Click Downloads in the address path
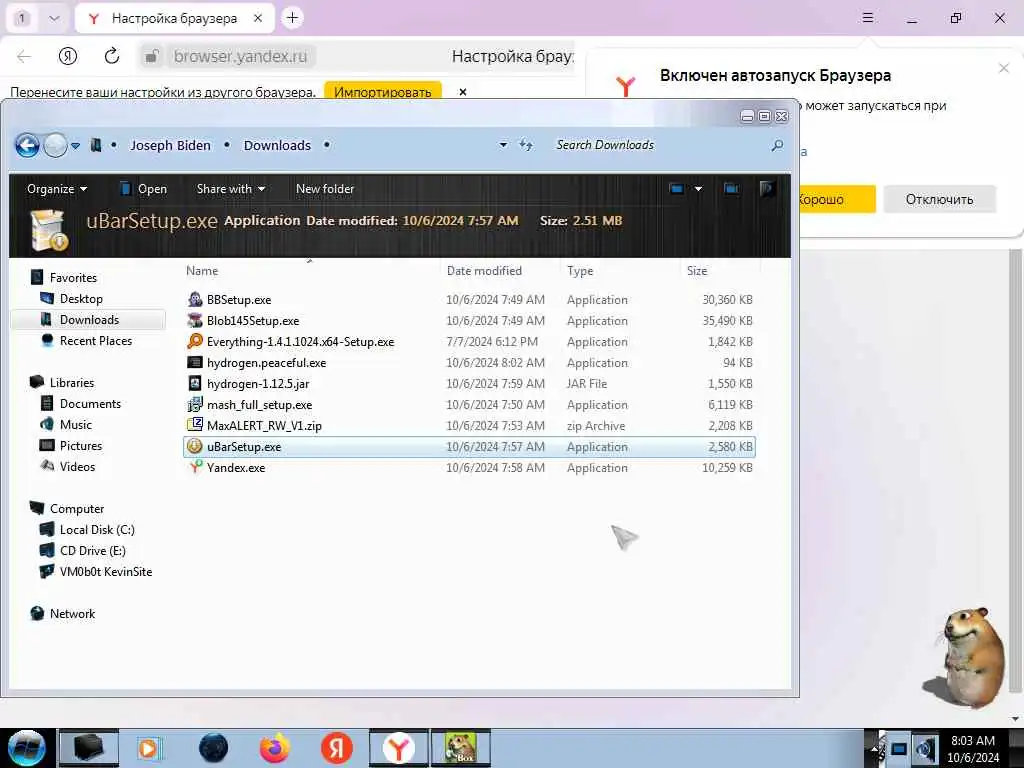 [277, 145]
